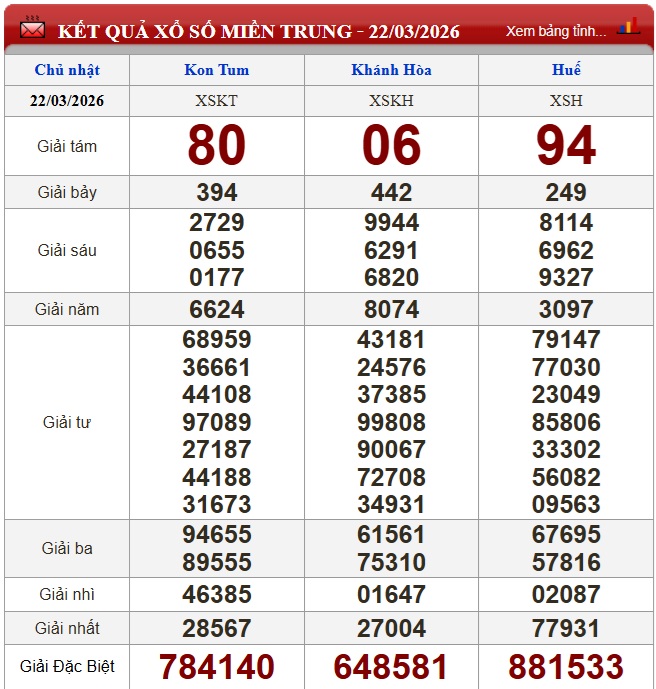Click Khánh Hòa special prize number 648581

(391, 667)
